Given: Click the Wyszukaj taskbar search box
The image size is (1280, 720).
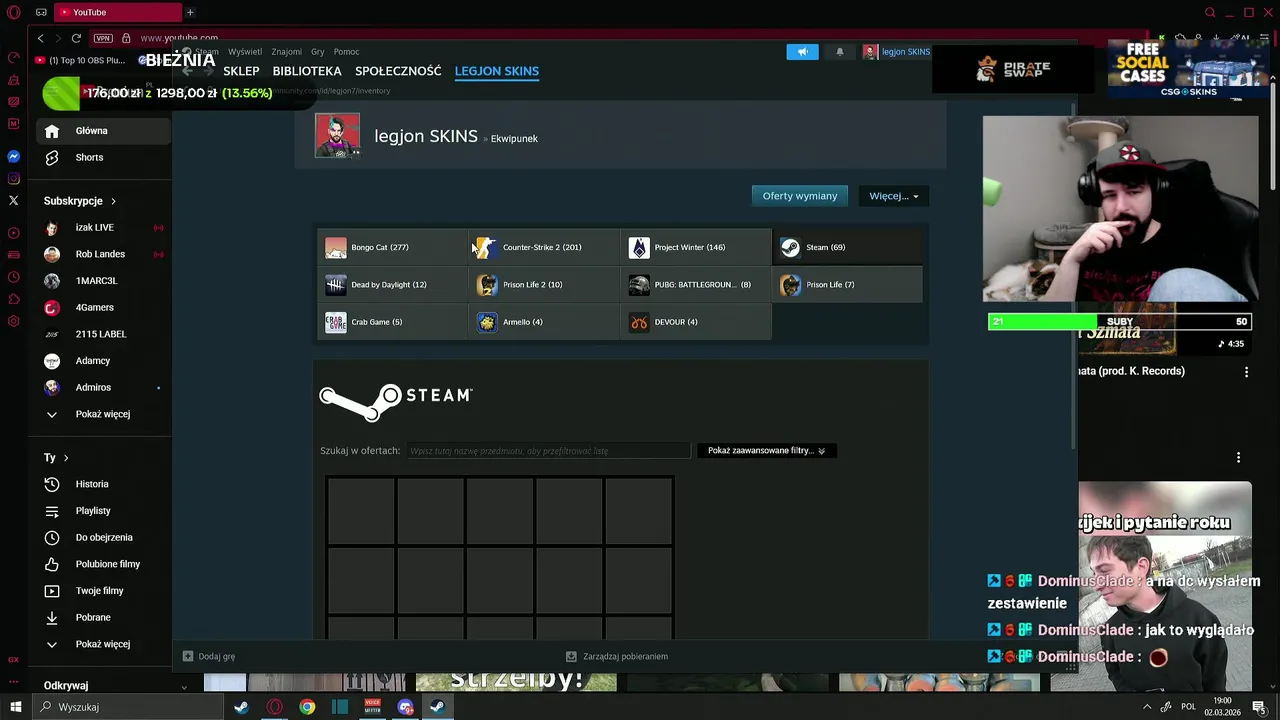Looking at the screenshot, I should [x=128, y=707].
